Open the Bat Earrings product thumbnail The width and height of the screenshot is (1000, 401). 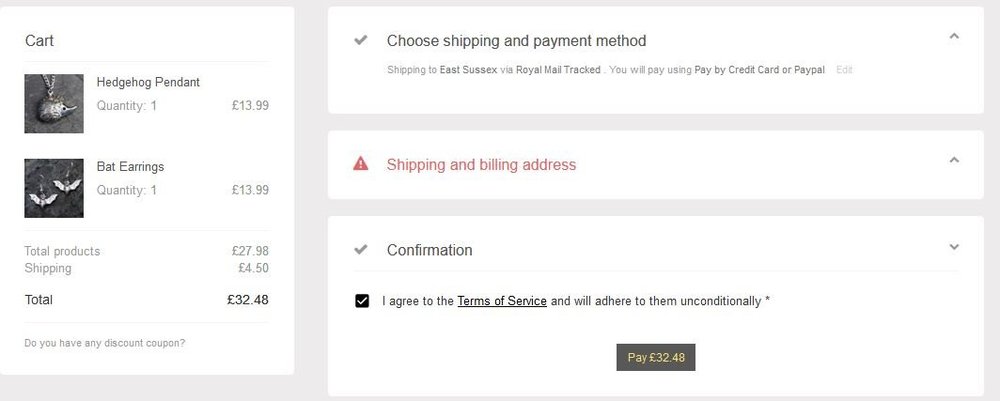click(x=54, y=188)
